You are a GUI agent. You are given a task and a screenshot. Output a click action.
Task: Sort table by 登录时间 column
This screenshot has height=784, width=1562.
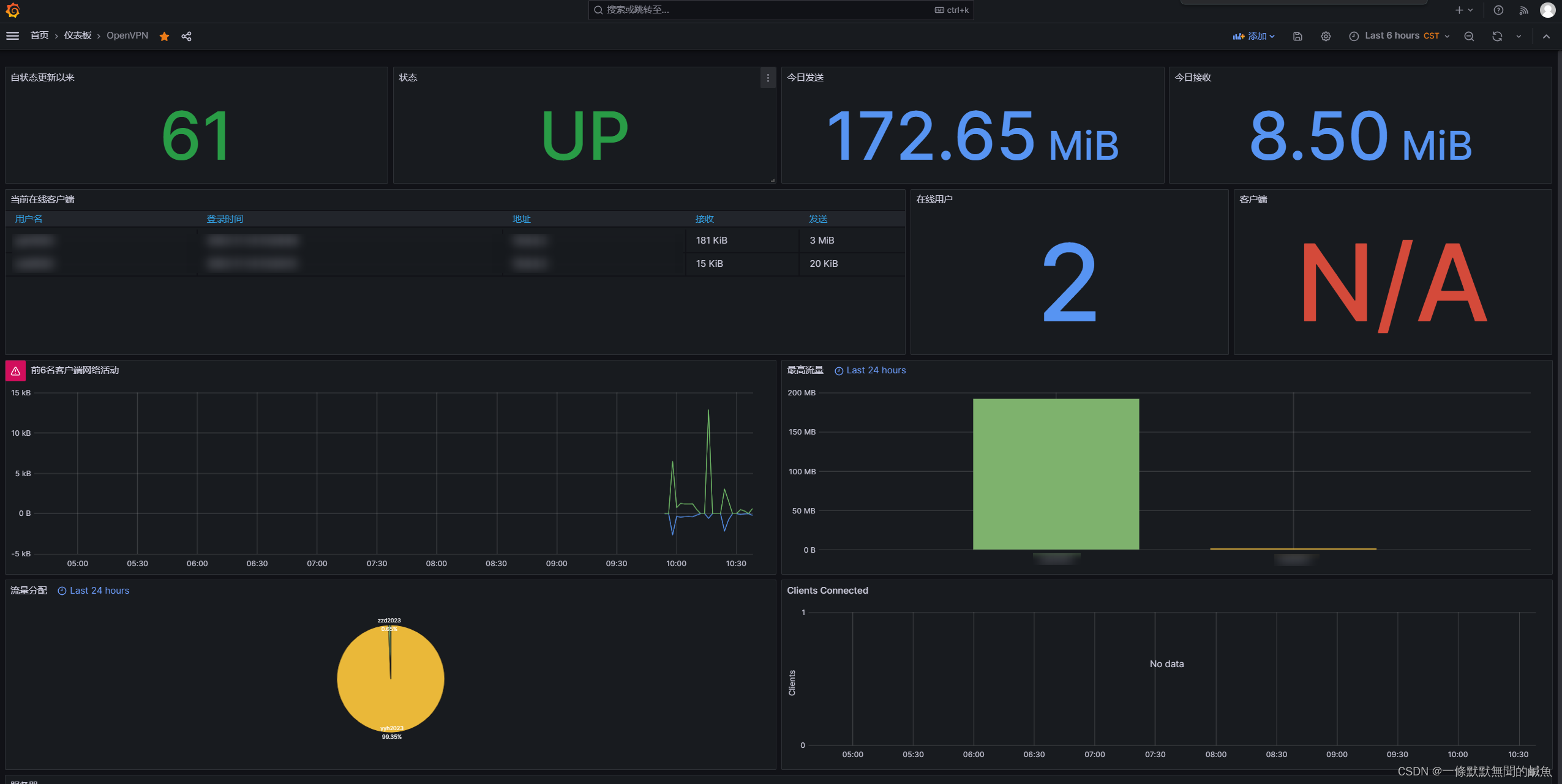point(225,218)
